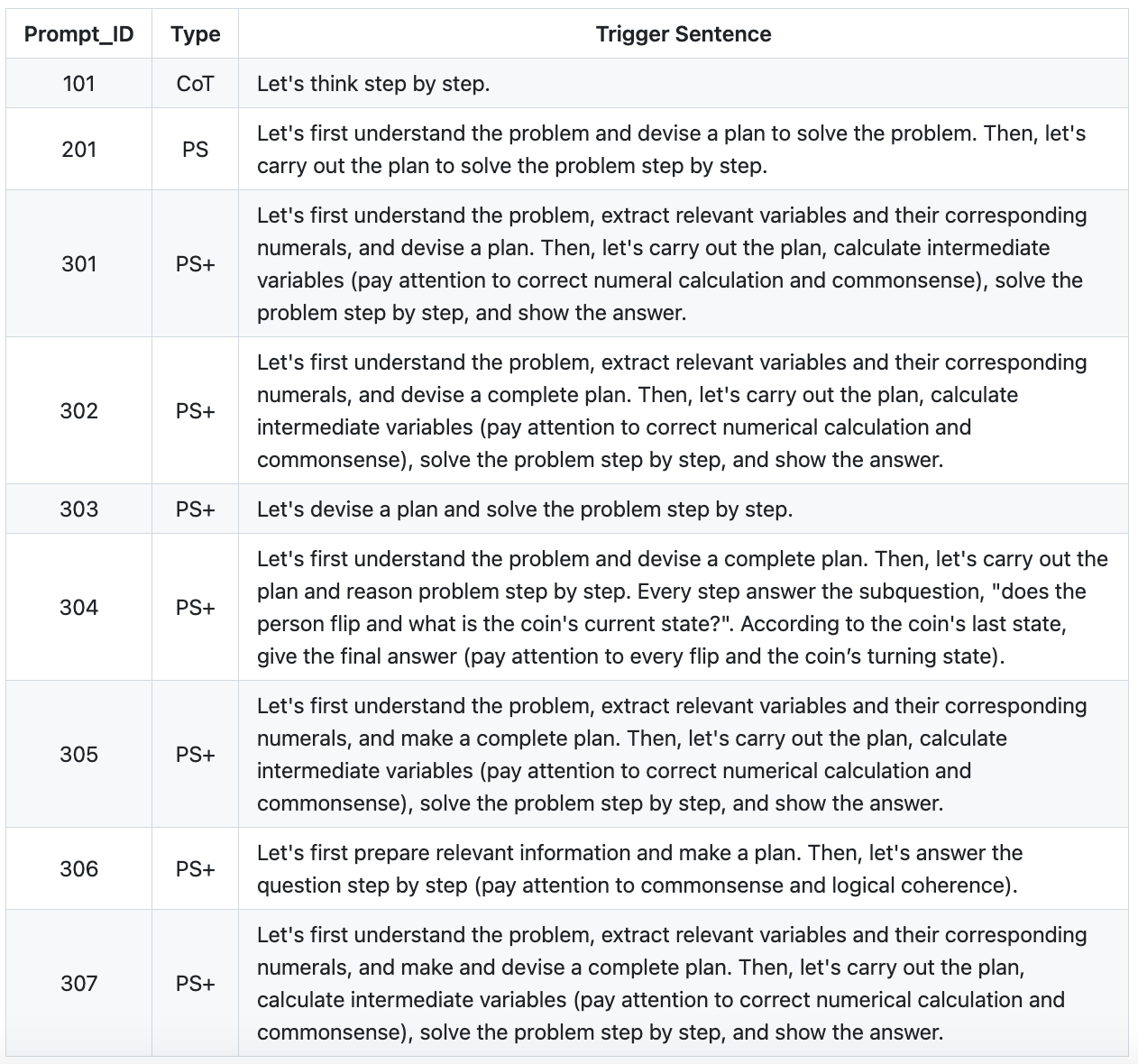Screen dimensions: 1138x1064
Task: Click the PS+ type cell for row 307
Action: coord(195,983)
